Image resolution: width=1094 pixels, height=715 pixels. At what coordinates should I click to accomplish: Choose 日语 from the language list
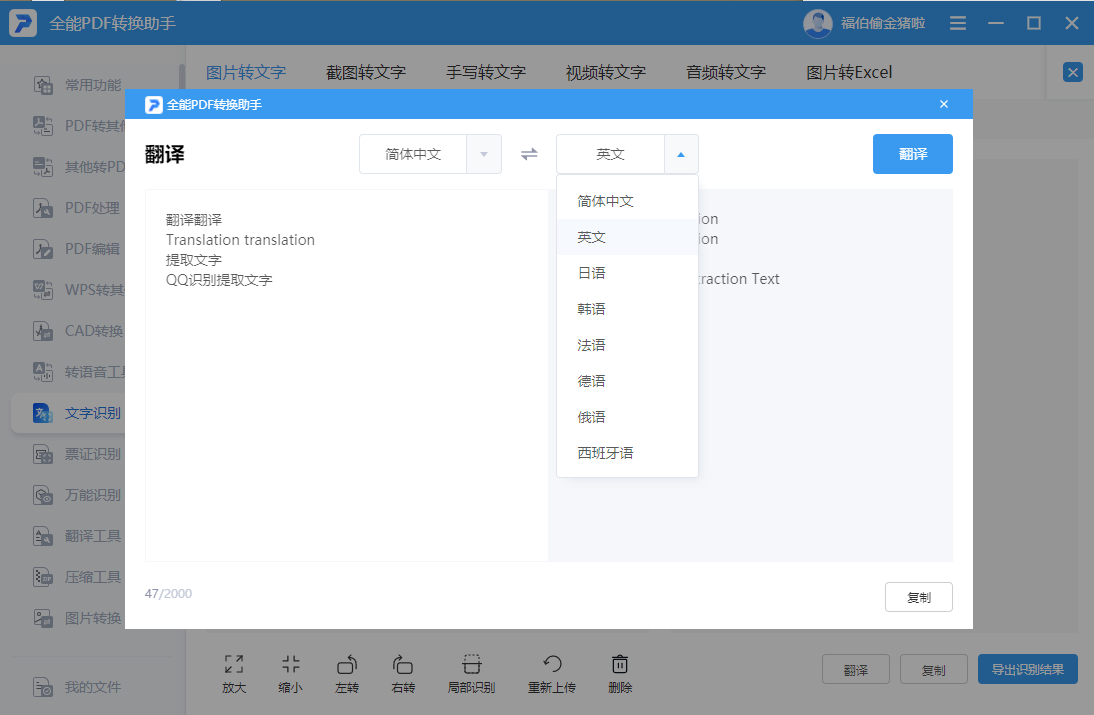coord(627,273)
